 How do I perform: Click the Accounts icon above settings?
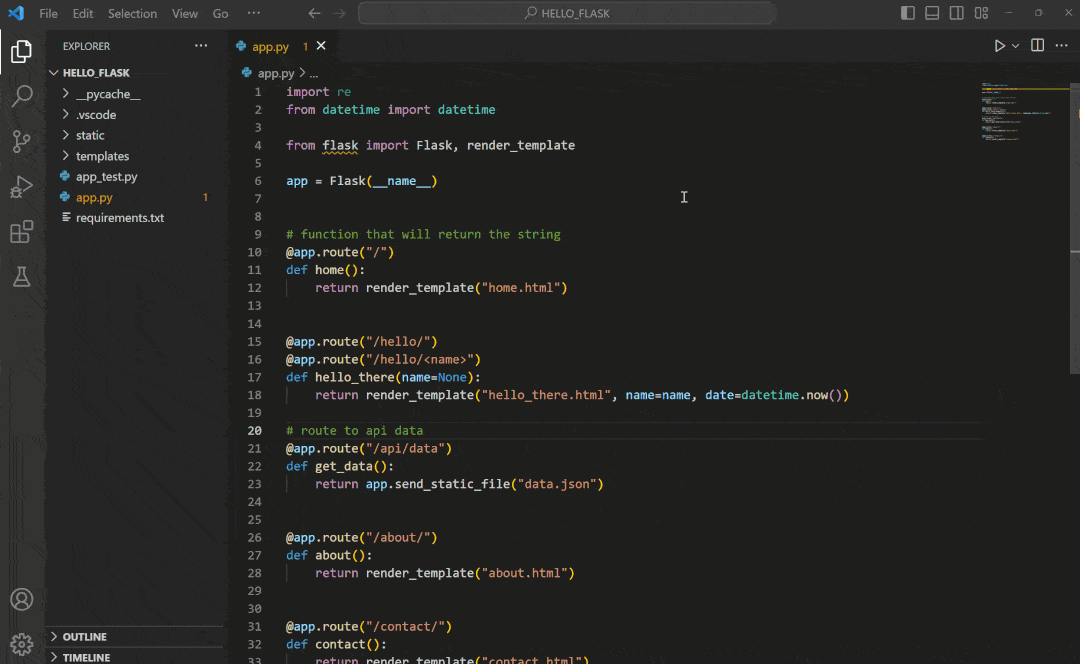(22, 599)
